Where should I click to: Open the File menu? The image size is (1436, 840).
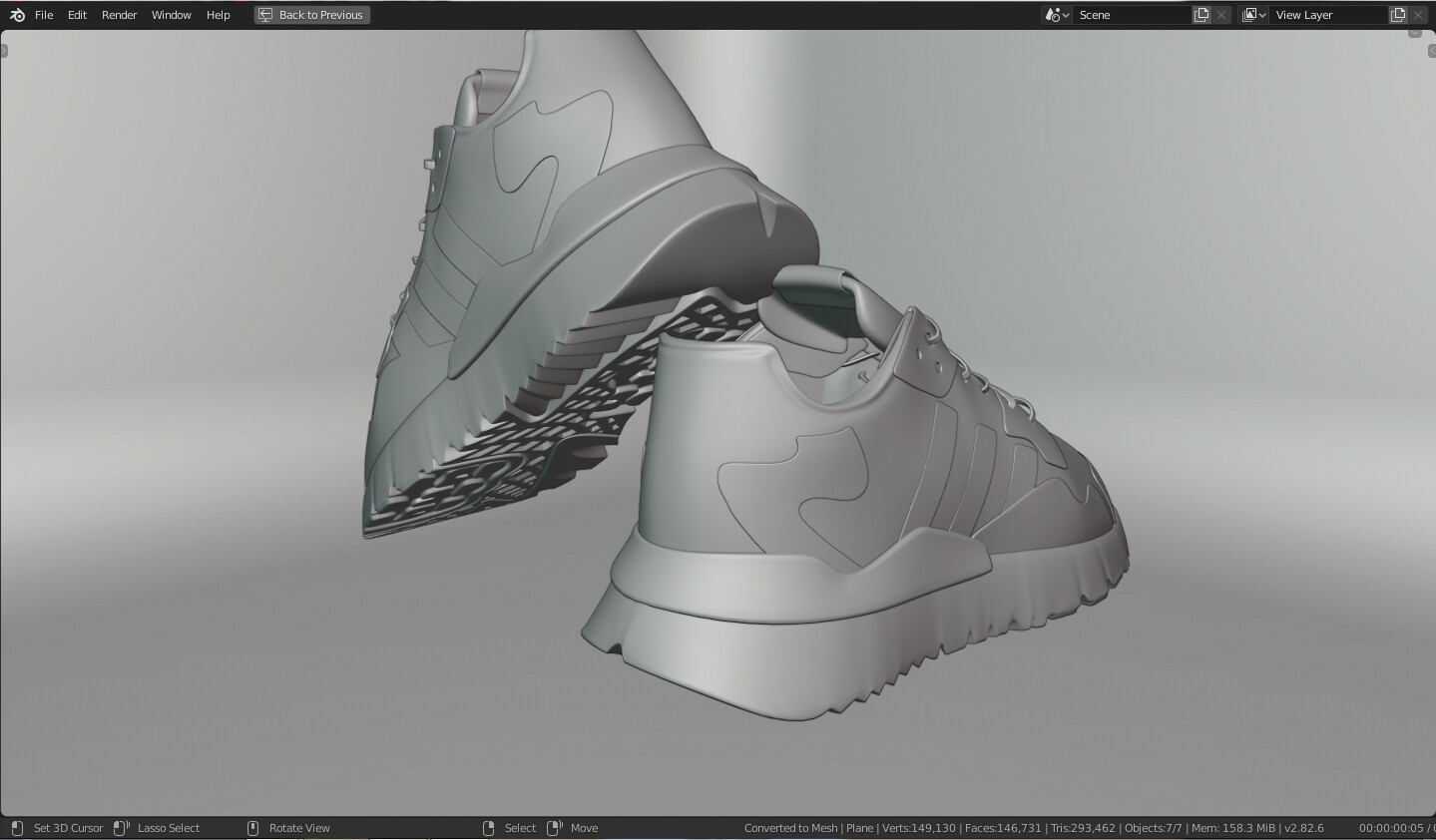point(44,15)
